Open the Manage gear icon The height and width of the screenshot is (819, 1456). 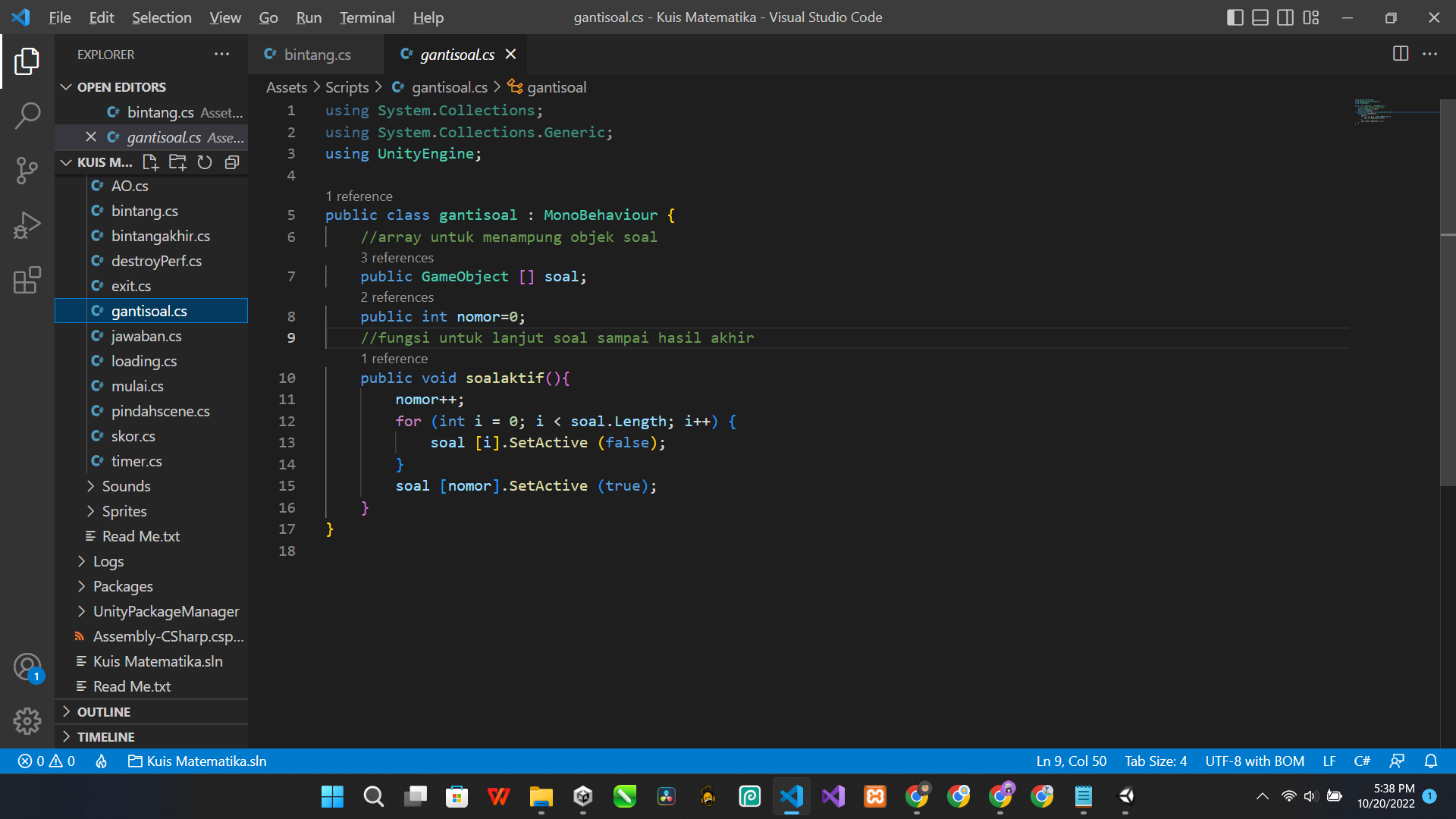coord(27,720)
